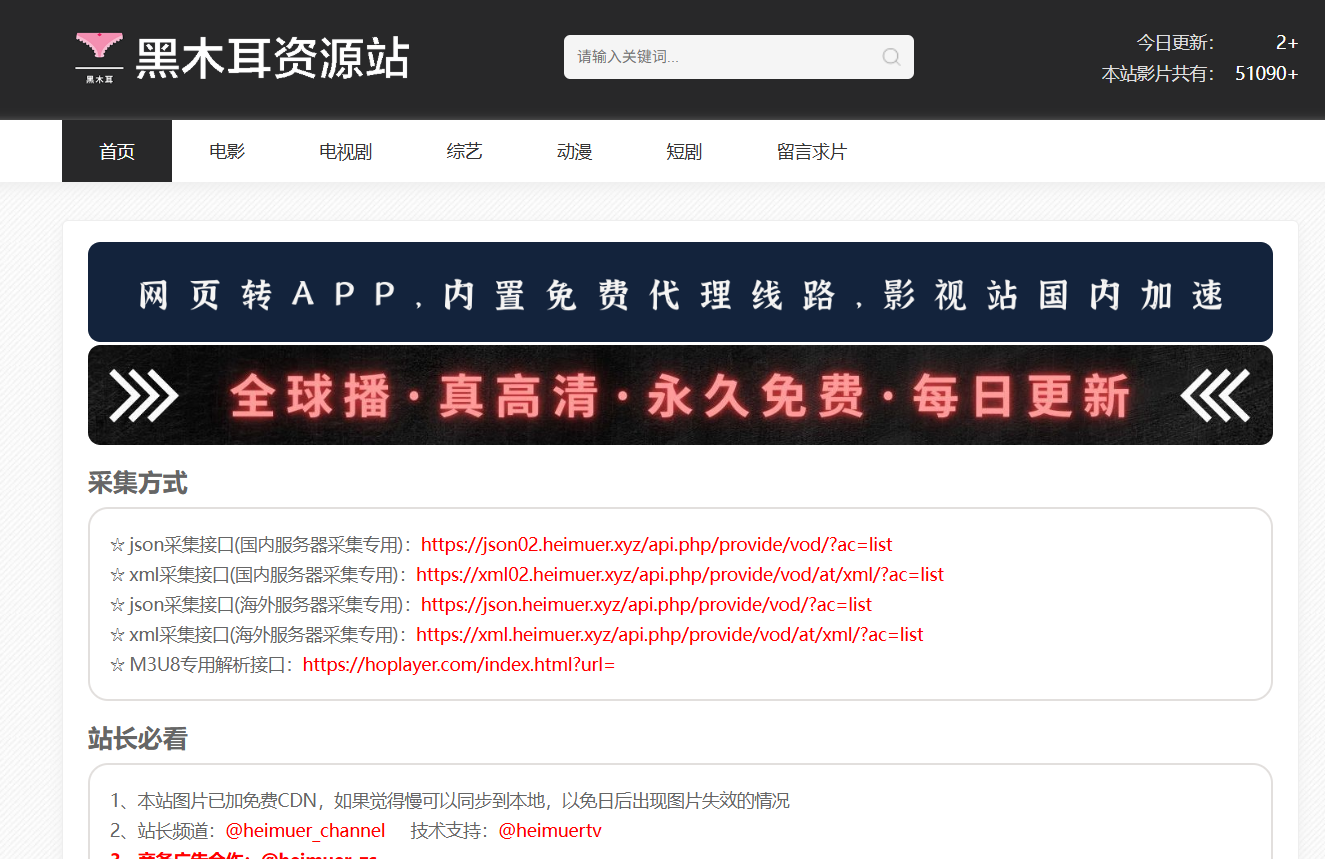1325x859 pixels.
Task: Open the 全球播·真高清 banner ad
Action: (680, 395)
